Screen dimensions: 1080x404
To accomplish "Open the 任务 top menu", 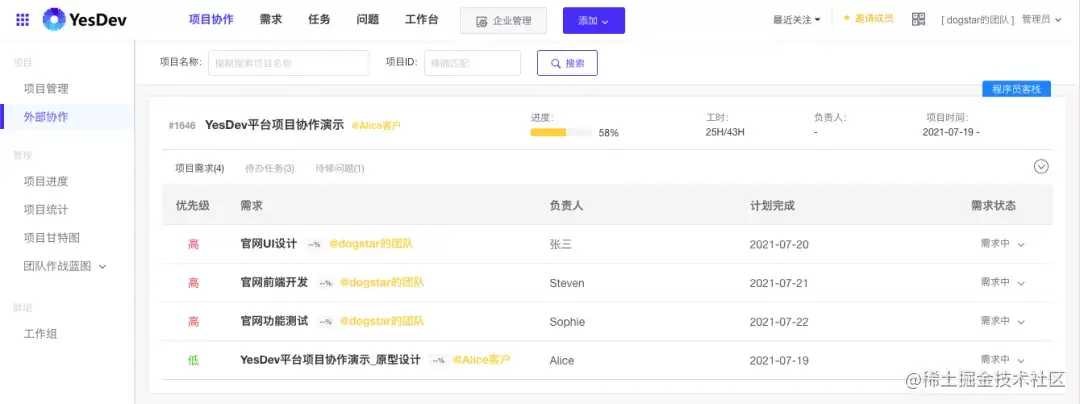I will point(319,19).
